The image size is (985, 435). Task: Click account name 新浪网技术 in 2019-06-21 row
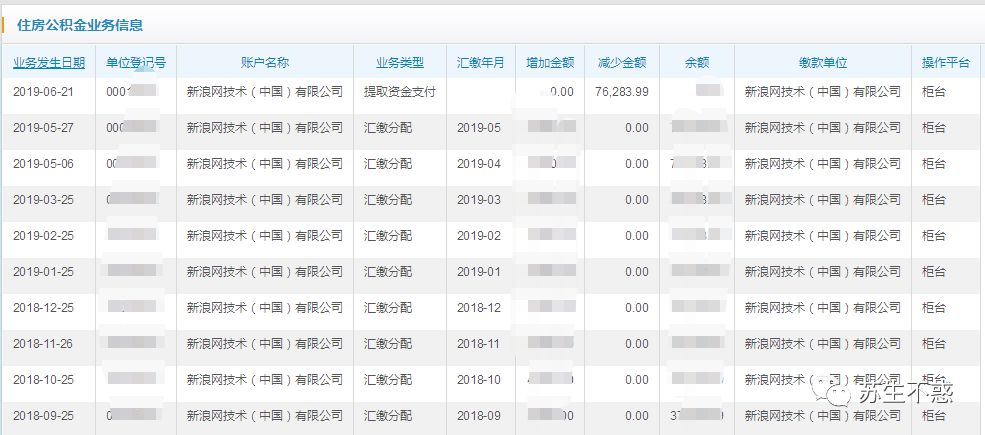click(265, 92)
